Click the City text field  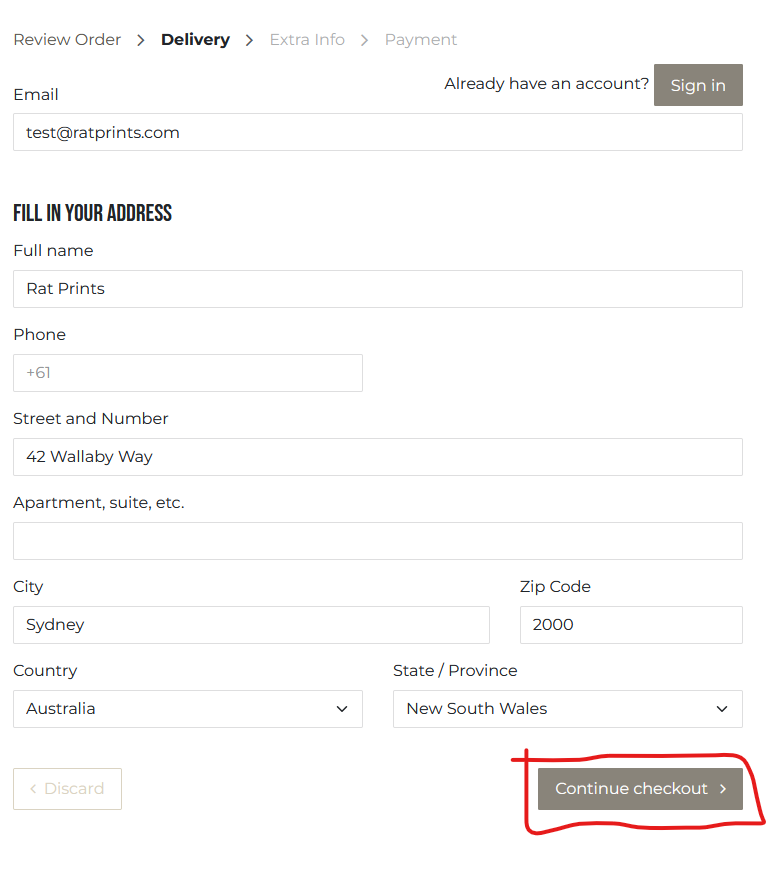coord(251,625)
